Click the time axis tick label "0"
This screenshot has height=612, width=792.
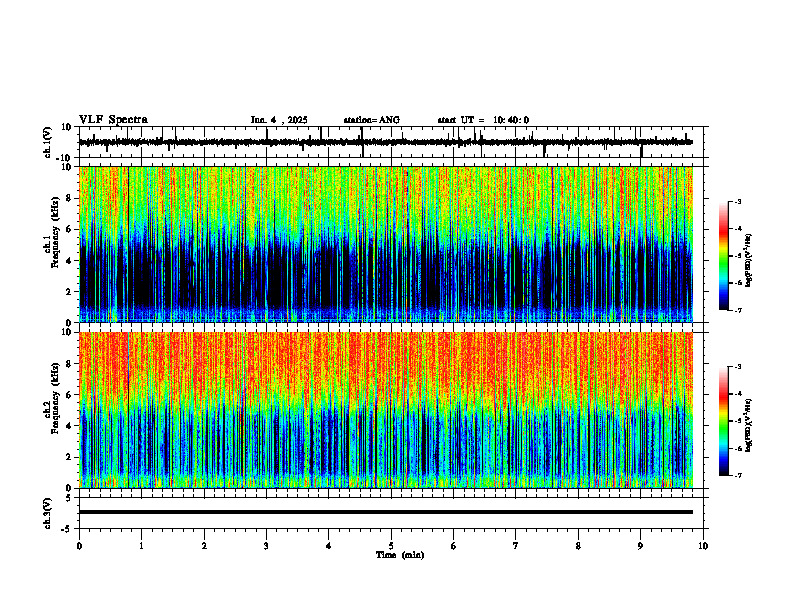[79, 546]
